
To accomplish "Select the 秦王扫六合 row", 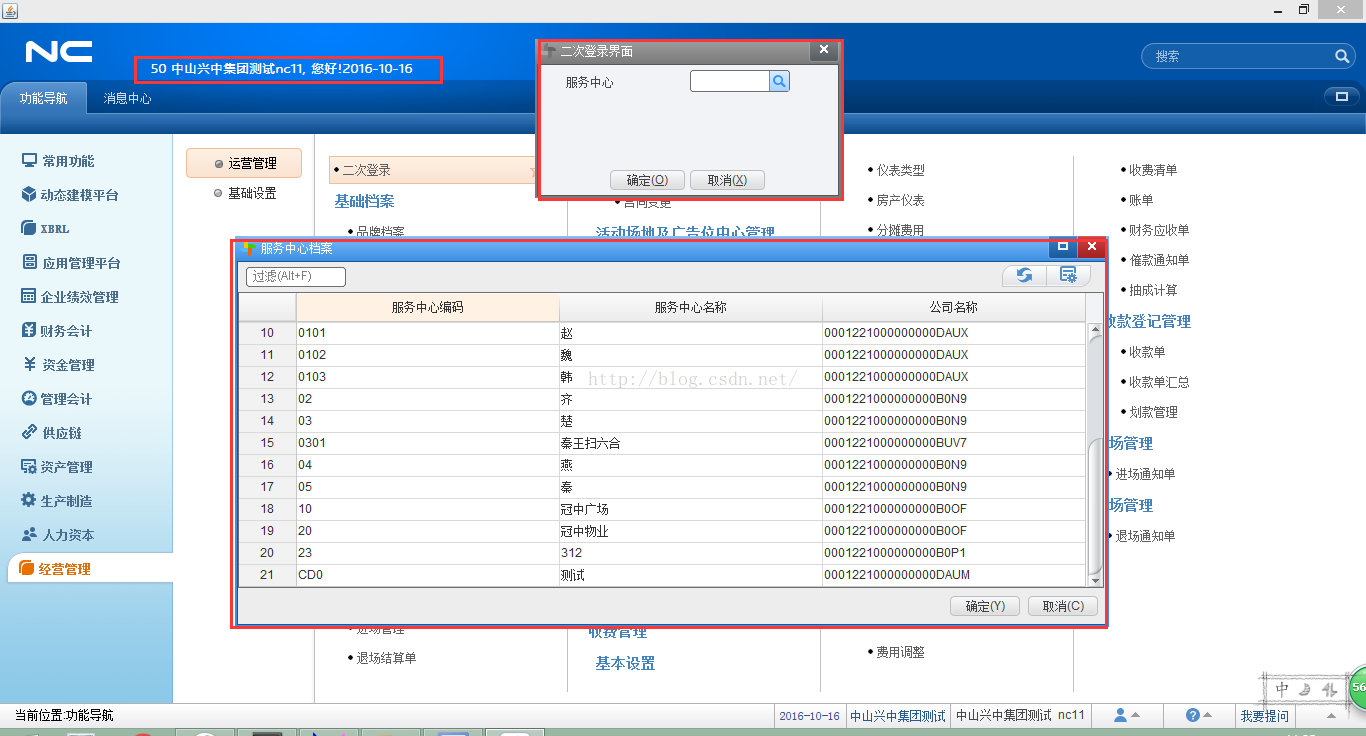I will (x=662, y=443).
